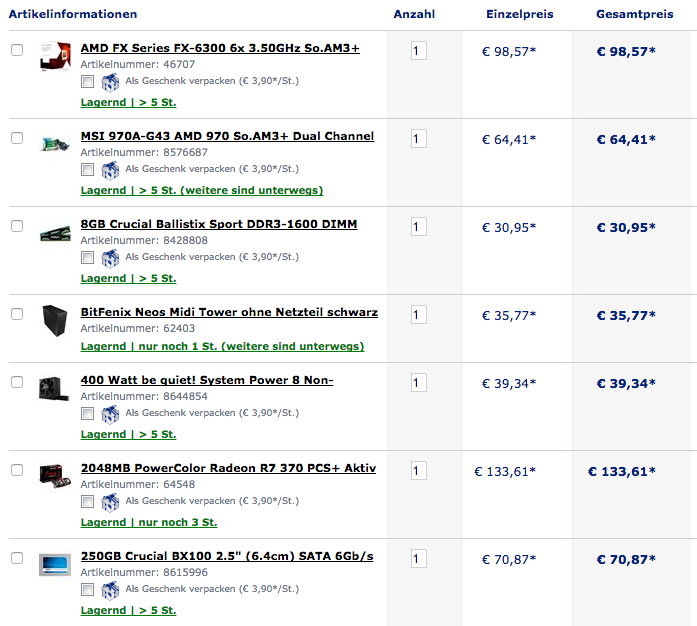The height and width of the screenshot is (626, 697).
Task: Select the 8GB Crucial Ballistix row checkbox
Action: [17, 226]
